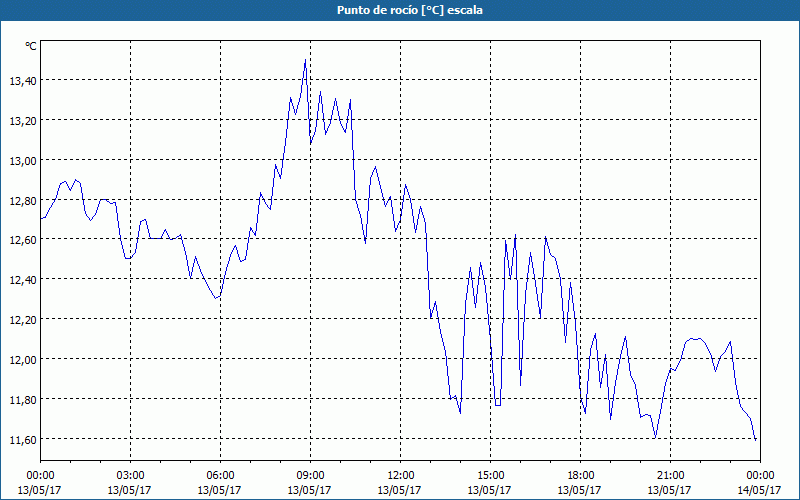The height and width of the screenshot is (500, 800).
Task: Select the 13,40 y-axis value
Action: 23,81
